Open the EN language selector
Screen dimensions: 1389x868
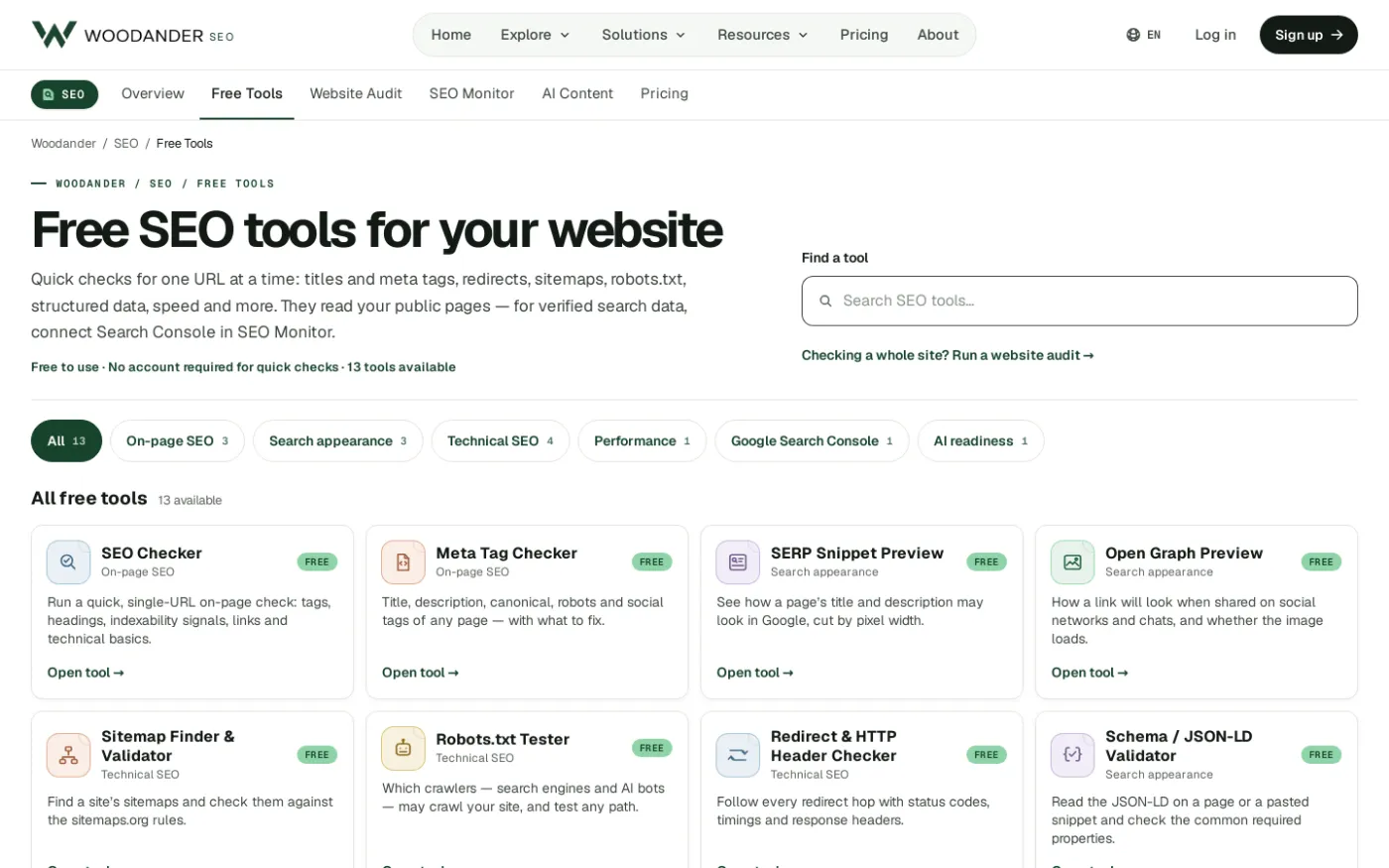coord(1144,35)
